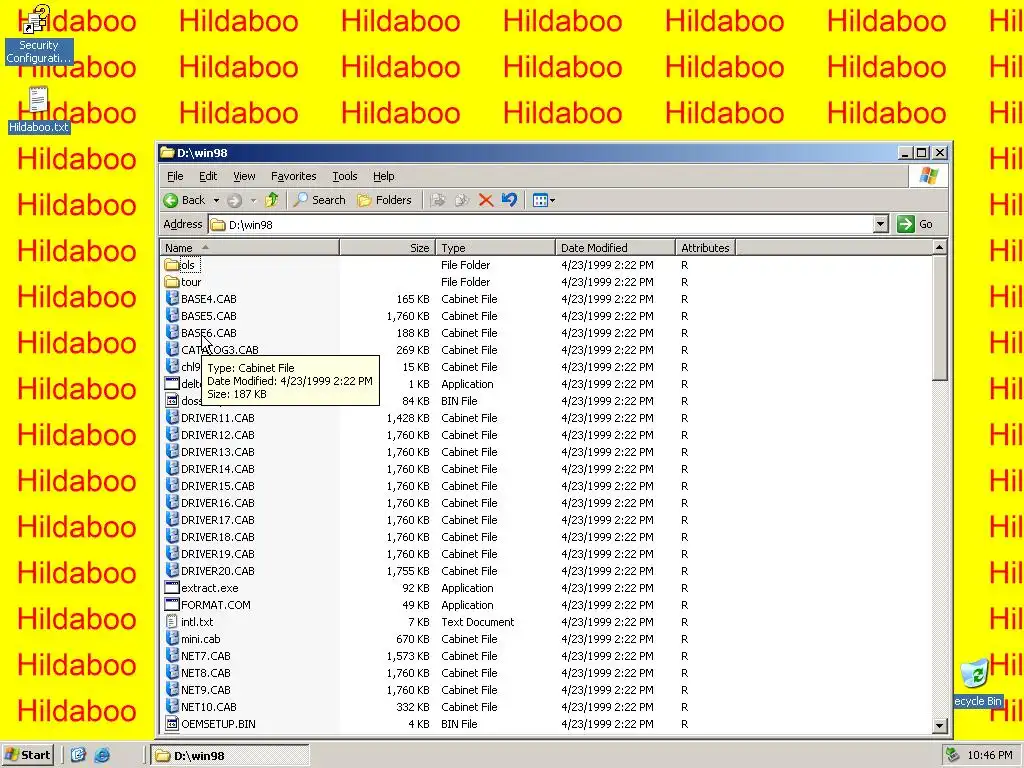Launch Internet Explorer from quick launch
This screenshot has height=768, width=1024.
pyautogui.click(x=103, y=755)
